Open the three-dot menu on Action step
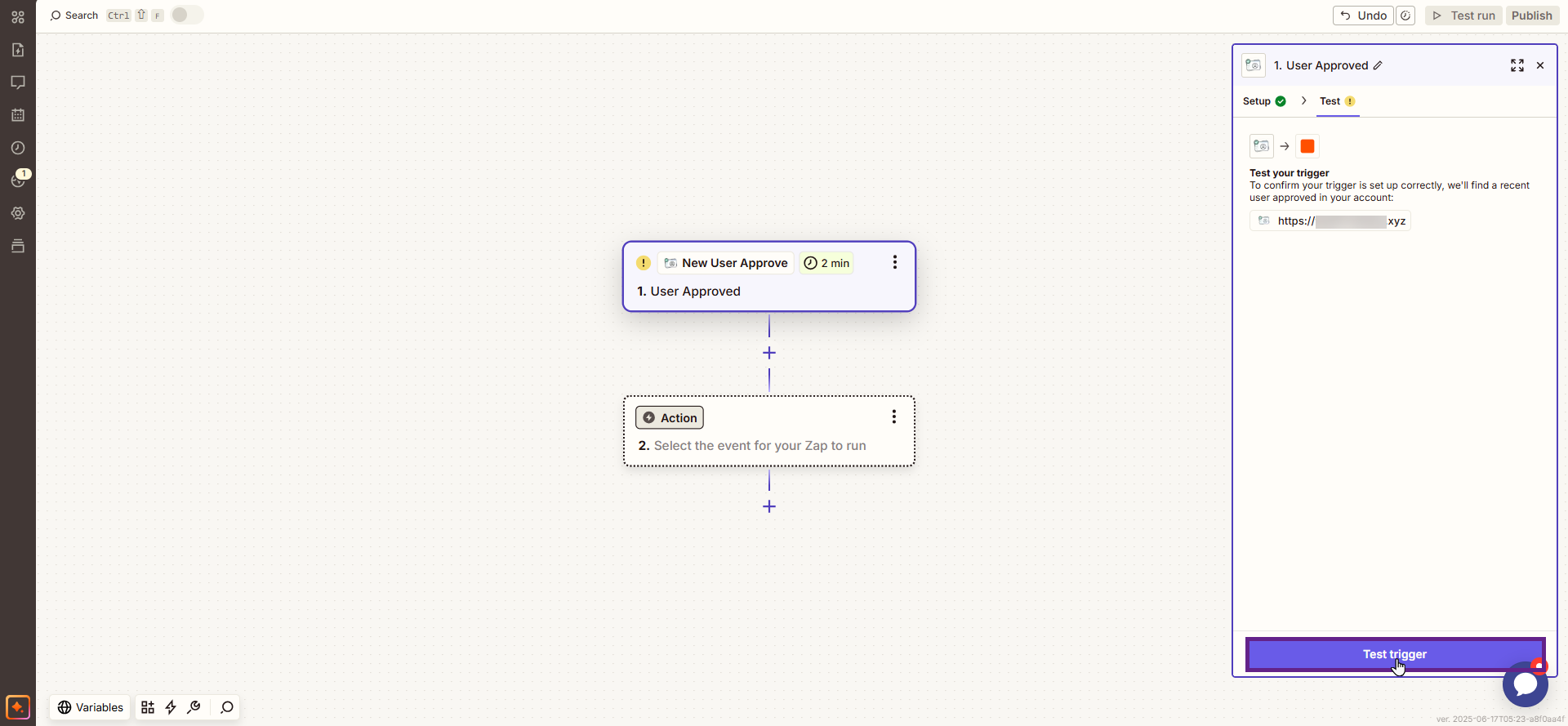 pos(894,417)
